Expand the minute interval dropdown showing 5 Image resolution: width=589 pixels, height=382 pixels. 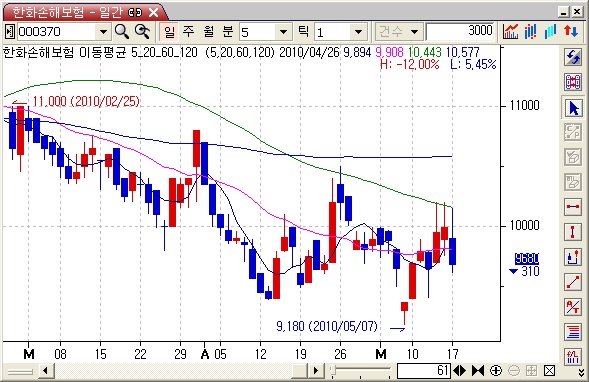[284, 32]
